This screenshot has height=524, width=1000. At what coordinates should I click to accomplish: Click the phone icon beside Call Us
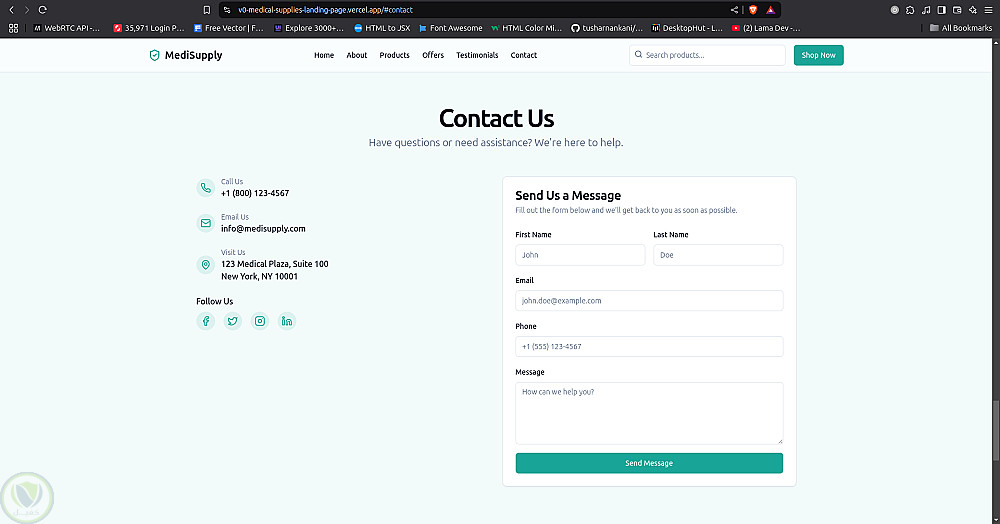point(206,187)
